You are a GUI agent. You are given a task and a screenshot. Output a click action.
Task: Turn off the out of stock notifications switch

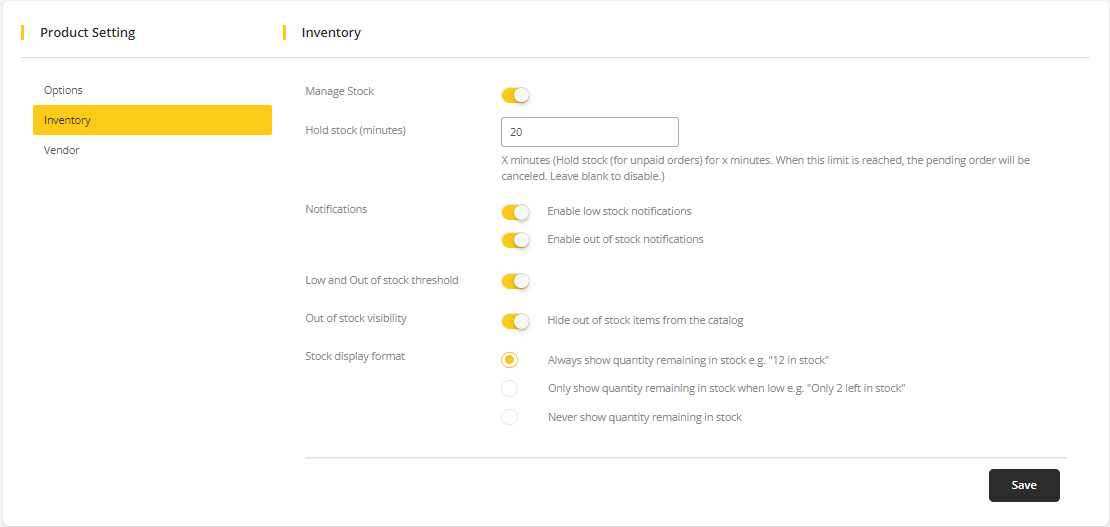tap(515, 240)
